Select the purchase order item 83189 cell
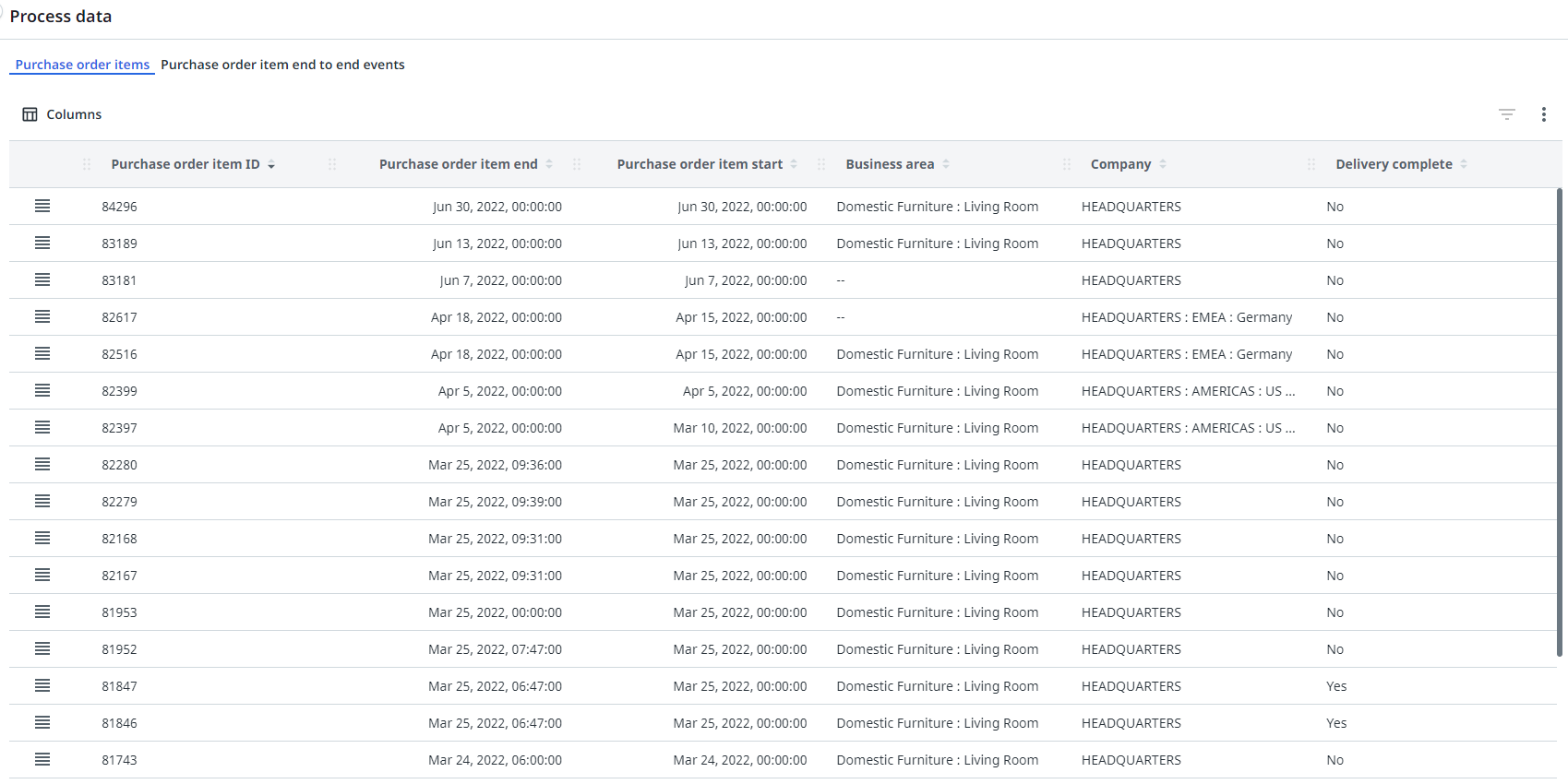The height and width of the screenshot is (784, 1568). coord(119,244)
